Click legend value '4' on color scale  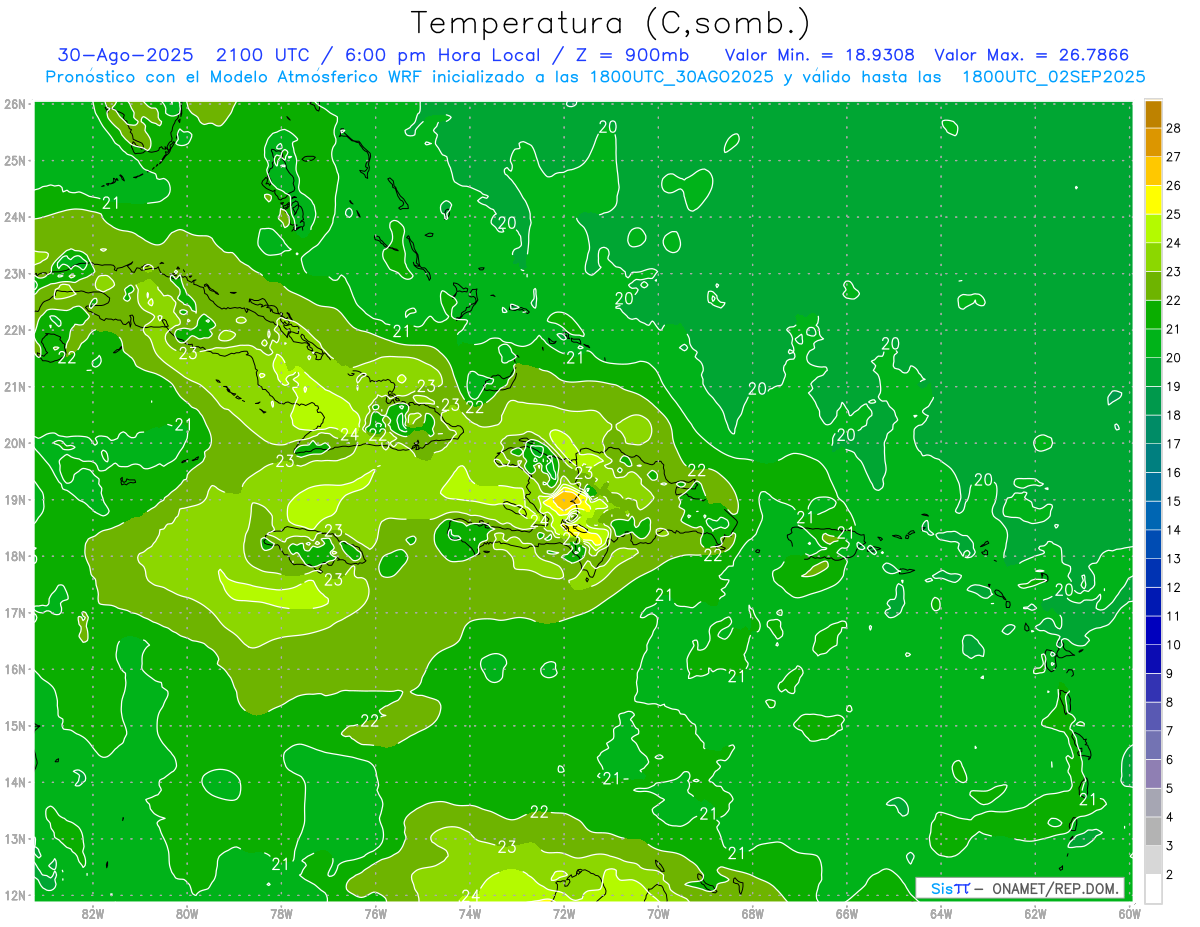pos(1170,817)
